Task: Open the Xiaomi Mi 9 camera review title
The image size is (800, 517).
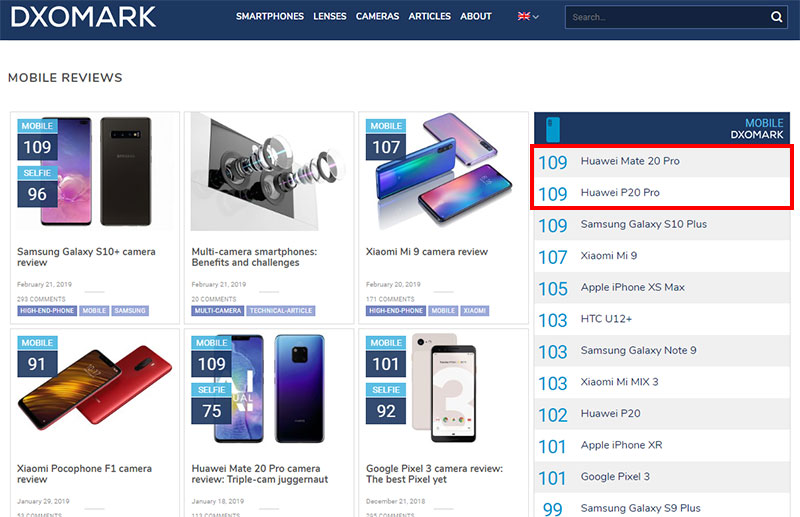Action: tap(427, 252)
